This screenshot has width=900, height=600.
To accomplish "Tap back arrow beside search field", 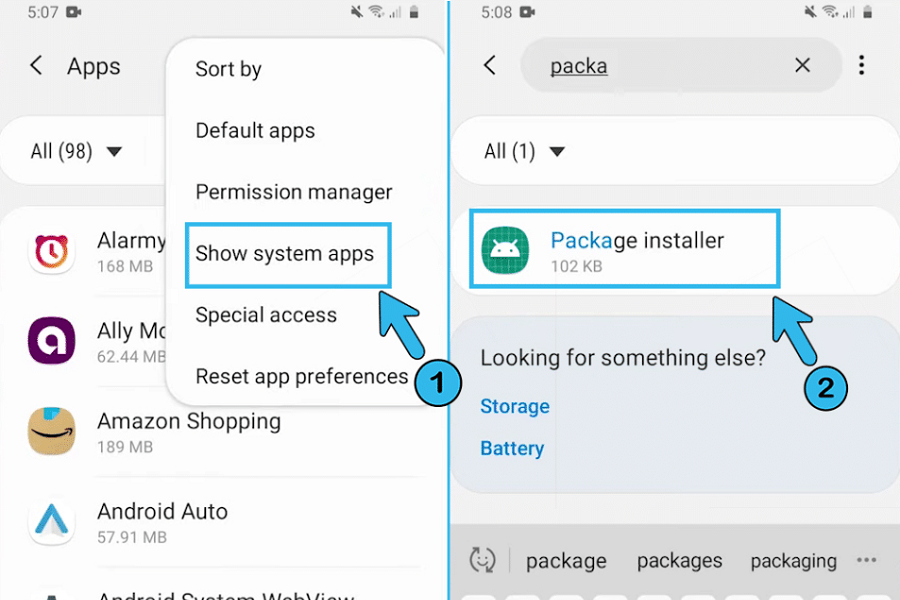I will coord(490,66).
